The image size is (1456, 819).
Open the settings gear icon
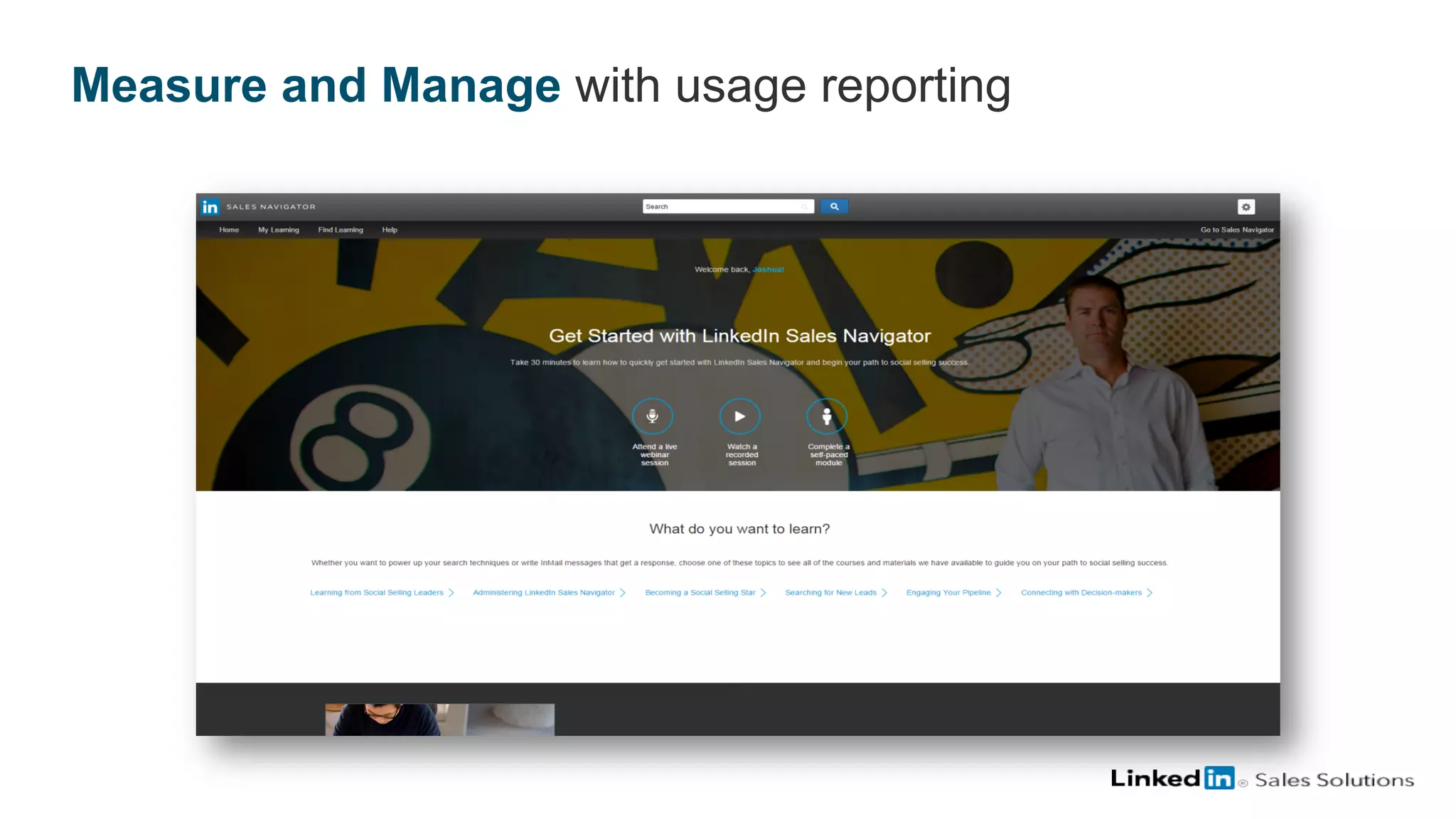tap(1246, 207)
